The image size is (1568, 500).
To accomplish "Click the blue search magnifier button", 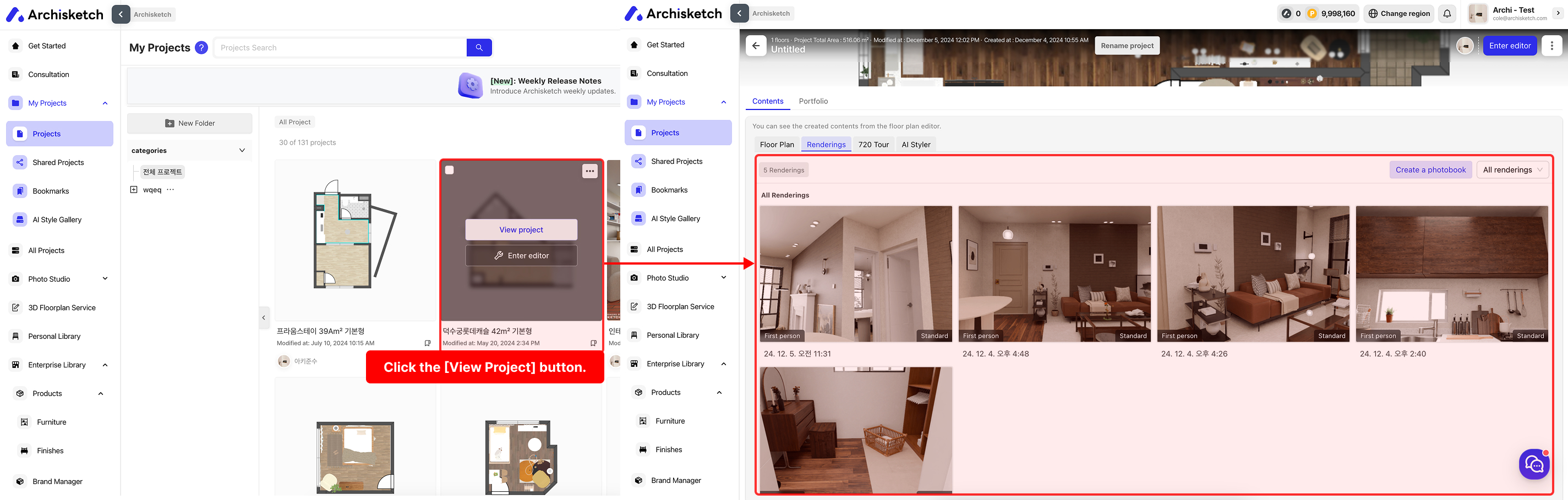I will coord(479,47).
